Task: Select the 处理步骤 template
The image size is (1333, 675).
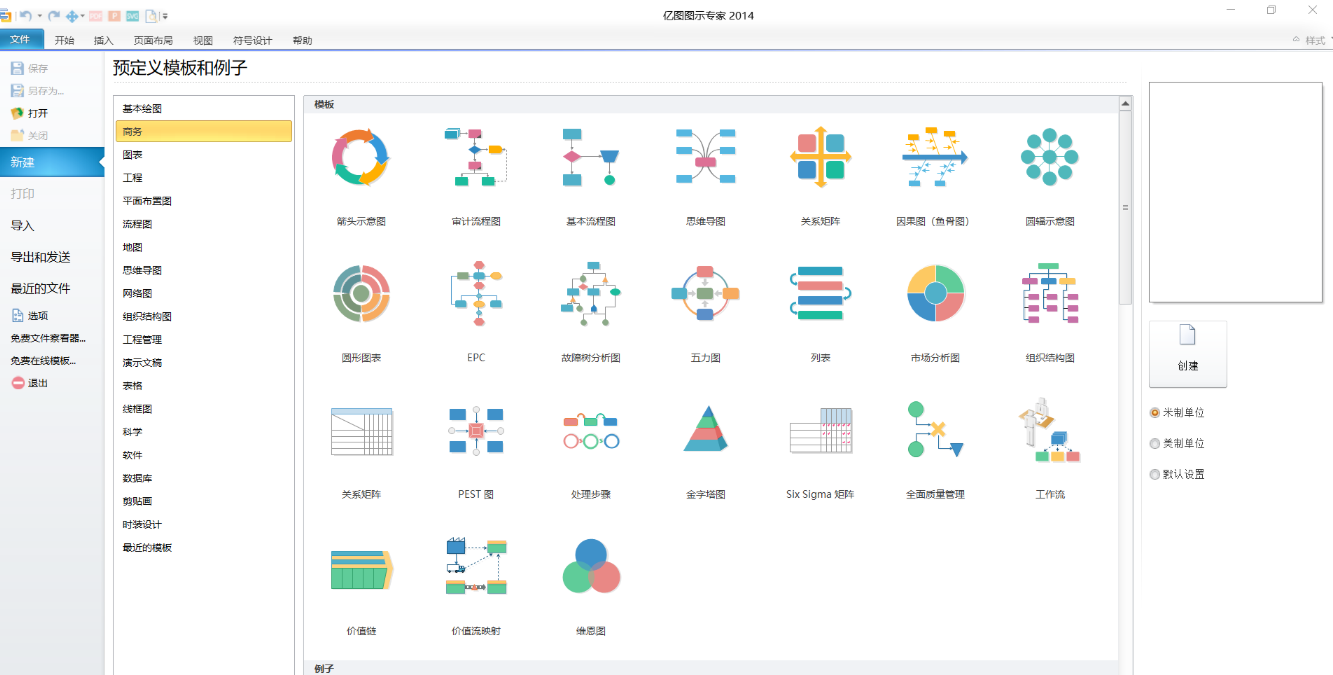Action: pos(590,431)
